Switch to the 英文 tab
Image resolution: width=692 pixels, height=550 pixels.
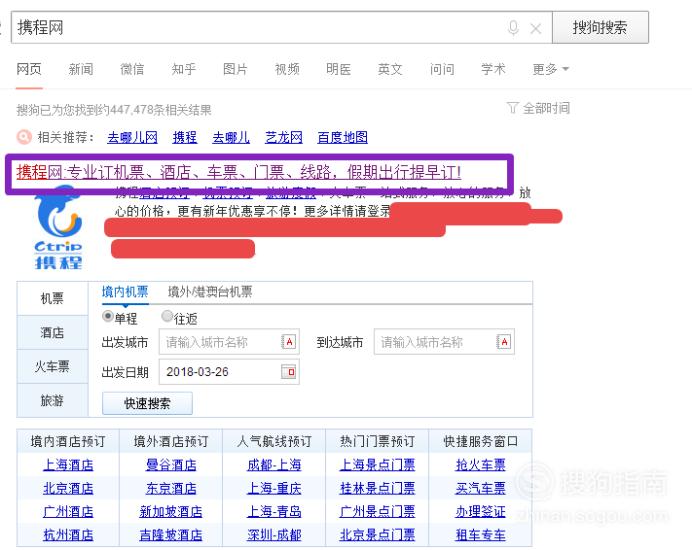point(390,69)
